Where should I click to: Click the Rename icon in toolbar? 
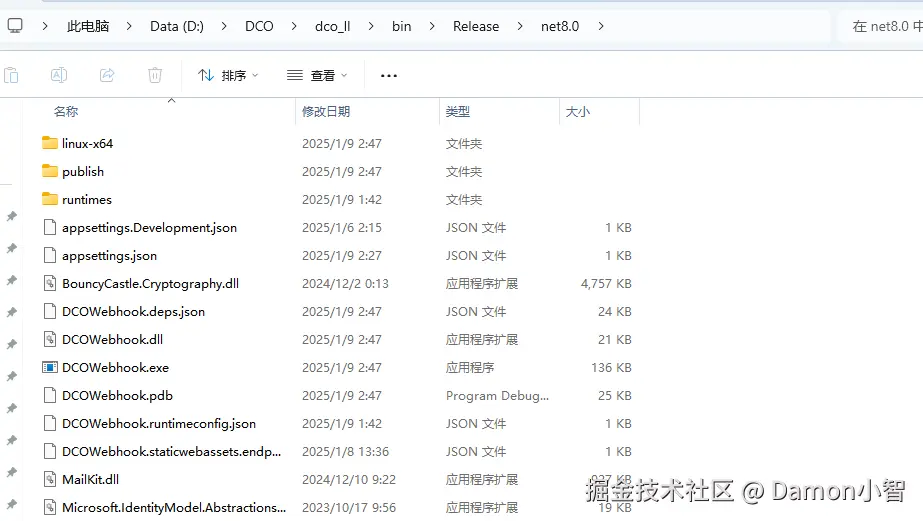tap(59, 75)
